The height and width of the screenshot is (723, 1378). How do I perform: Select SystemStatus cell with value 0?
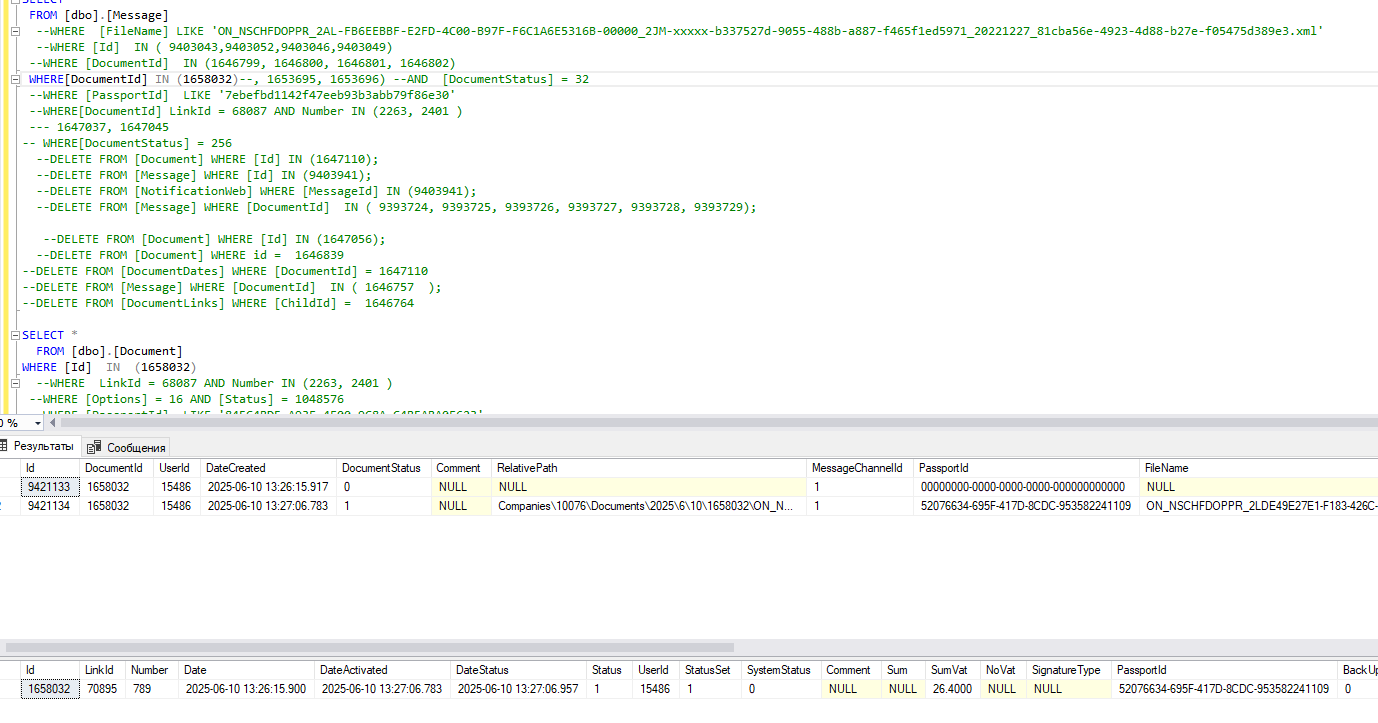tap(782, 689)
